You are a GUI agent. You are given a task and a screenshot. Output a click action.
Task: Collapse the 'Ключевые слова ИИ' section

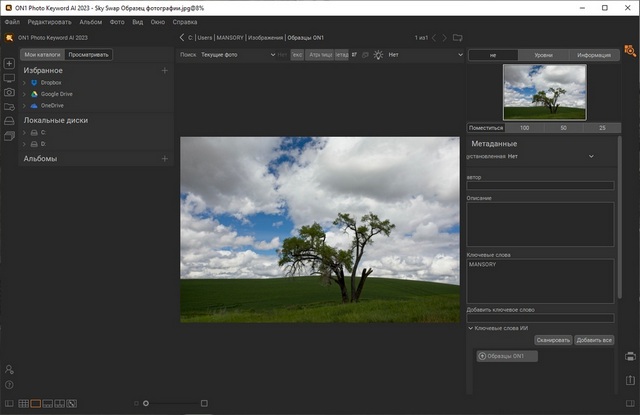pyautogui.click(x=470, y=328)
